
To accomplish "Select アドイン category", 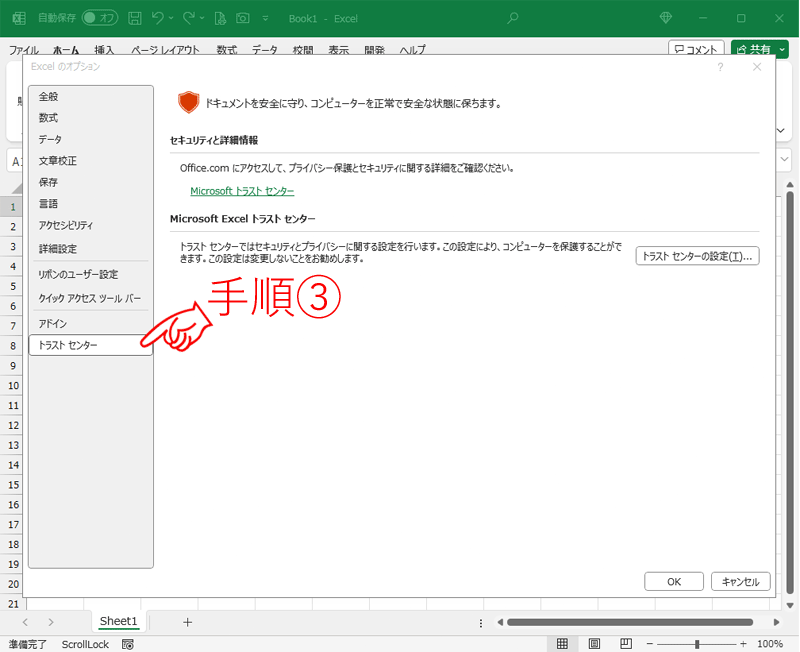I will (91, 323).
